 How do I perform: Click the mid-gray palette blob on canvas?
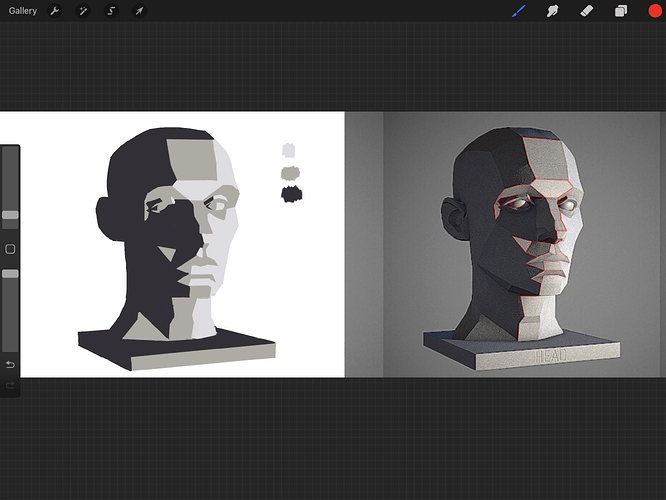point(291,173)
